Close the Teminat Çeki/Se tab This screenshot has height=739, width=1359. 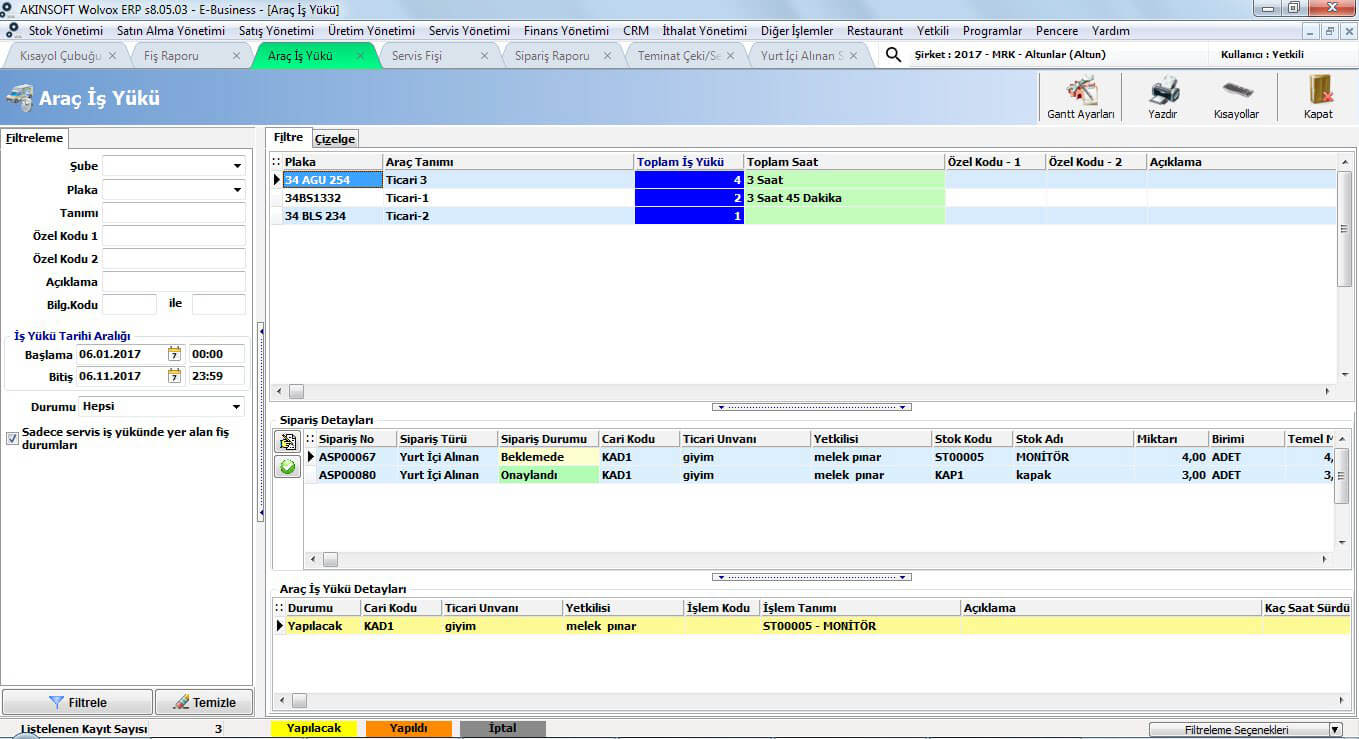coord(731,56)
